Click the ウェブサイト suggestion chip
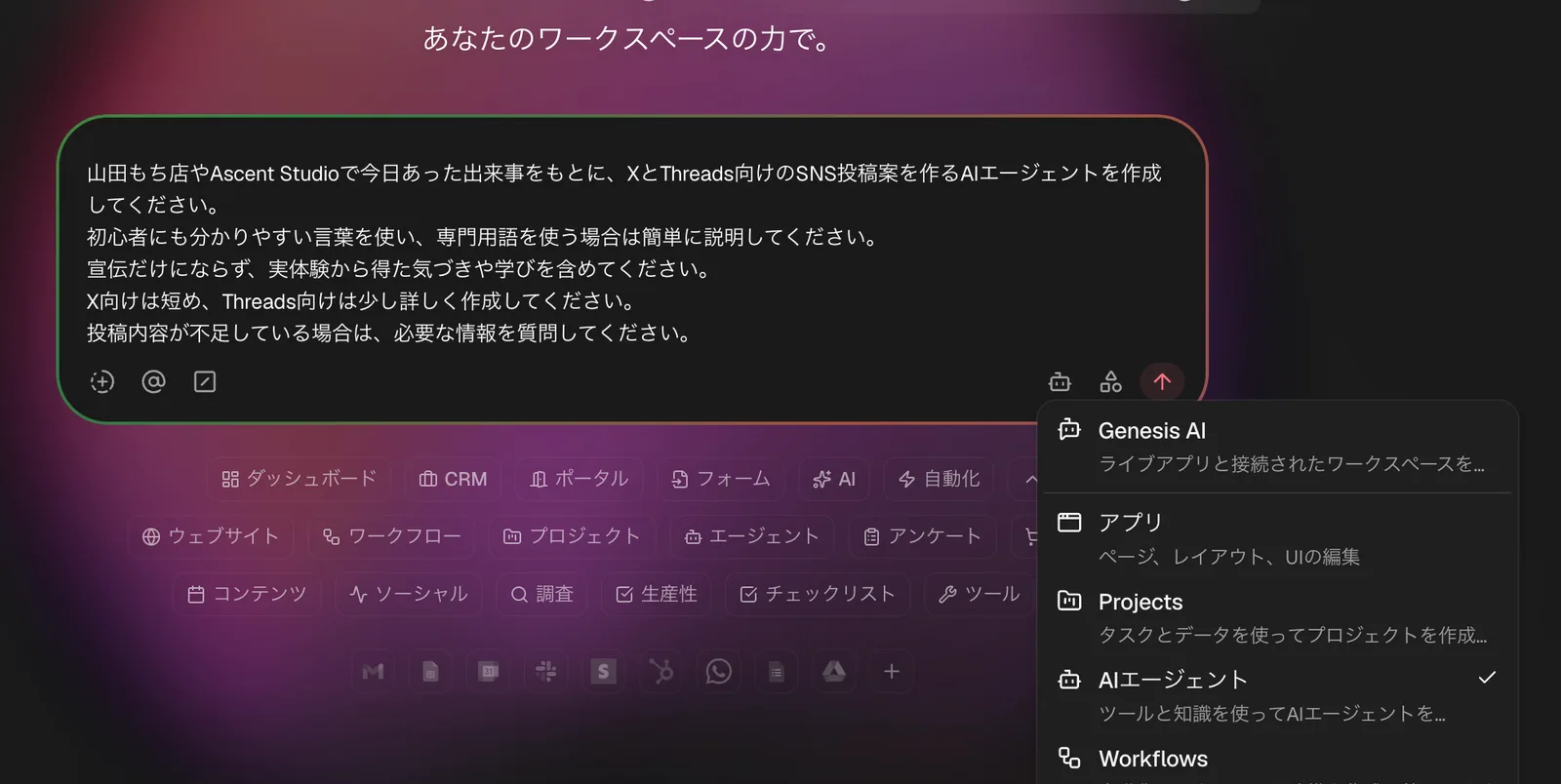The height and width of the screenshot is (784, 1561). tap(211, 536)
